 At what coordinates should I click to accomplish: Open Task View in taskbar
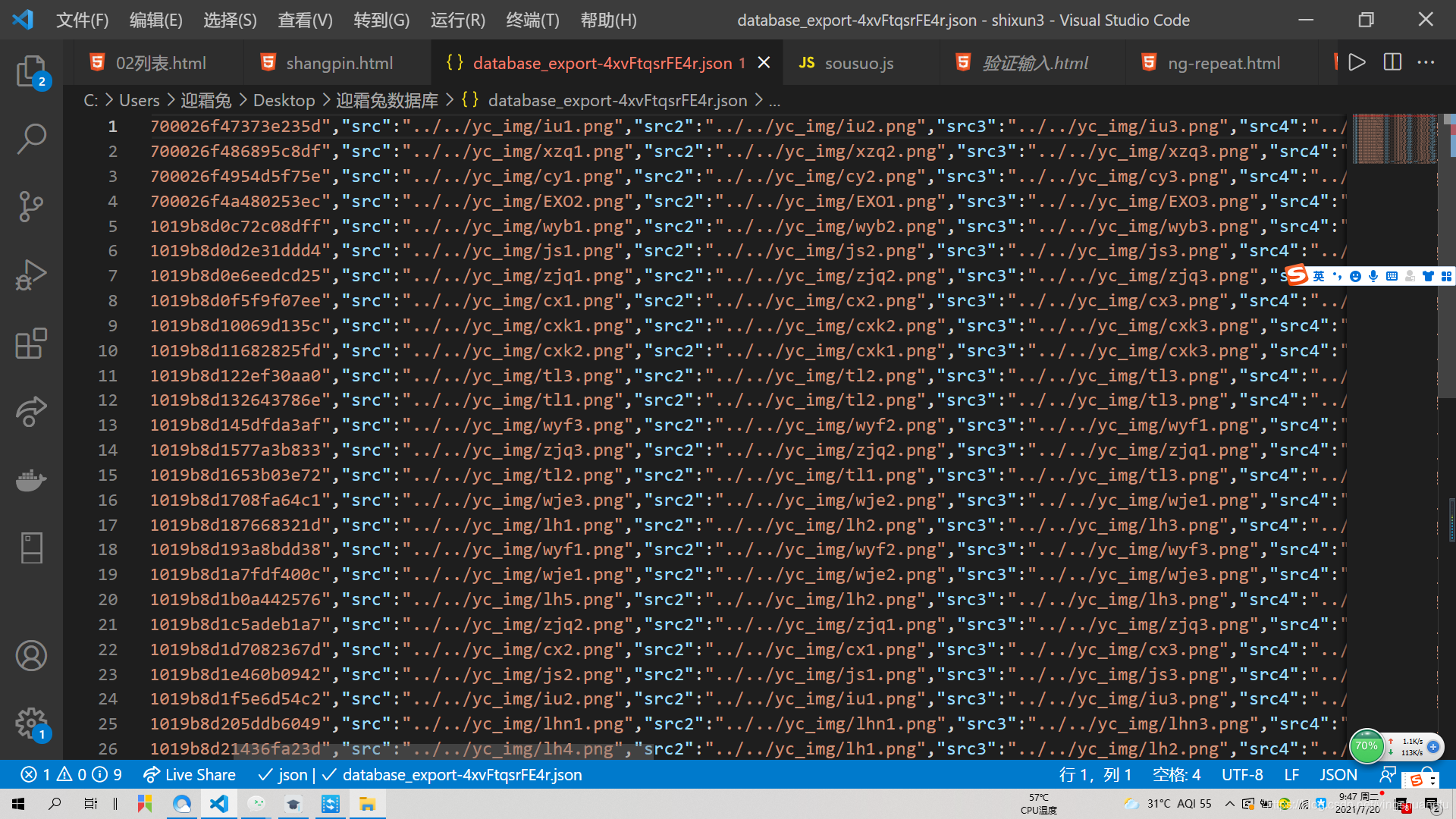90,804
